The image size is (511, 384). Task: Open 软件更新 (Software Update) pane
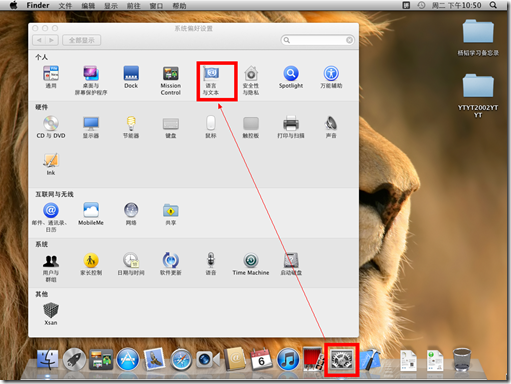[x=171, y=264]
